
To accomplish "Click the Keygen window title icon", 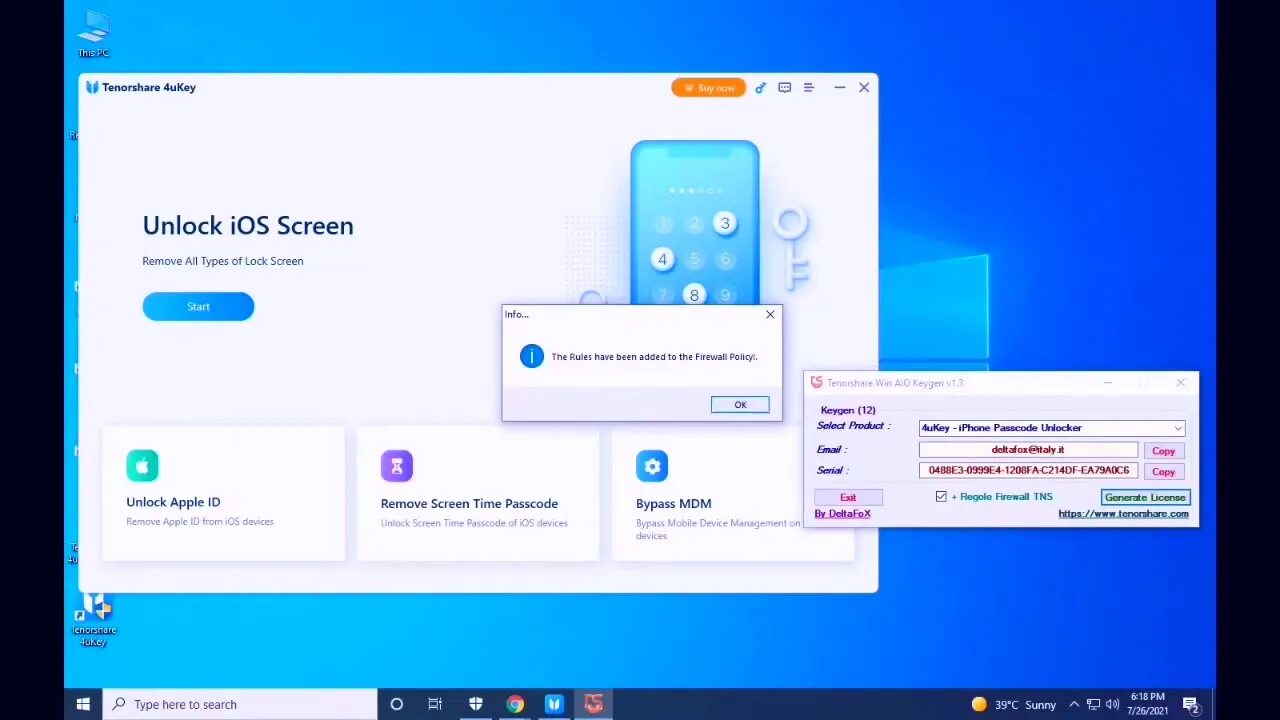I will click(816, 383).
